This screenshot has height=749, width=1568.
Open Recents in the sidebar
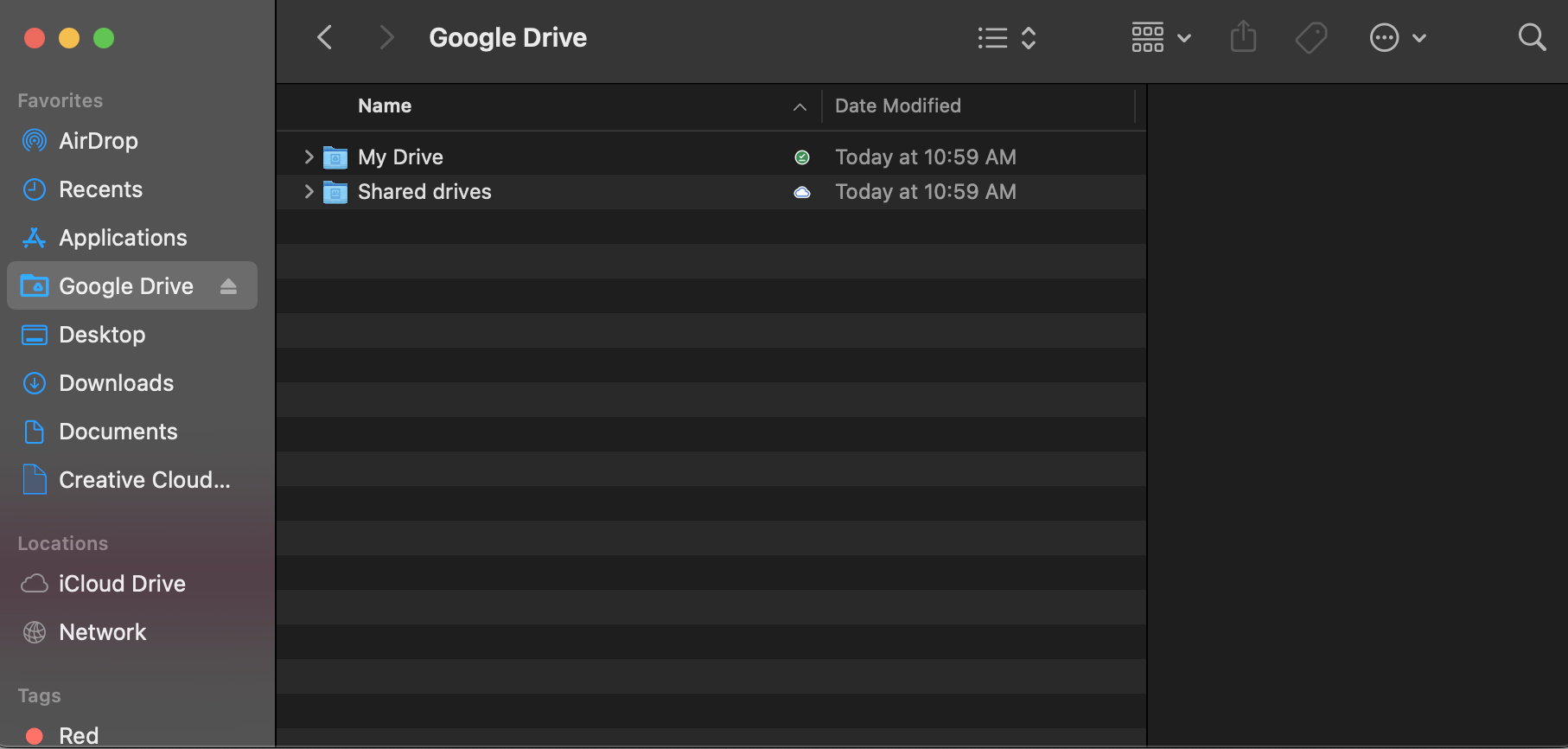coord(132,189)
